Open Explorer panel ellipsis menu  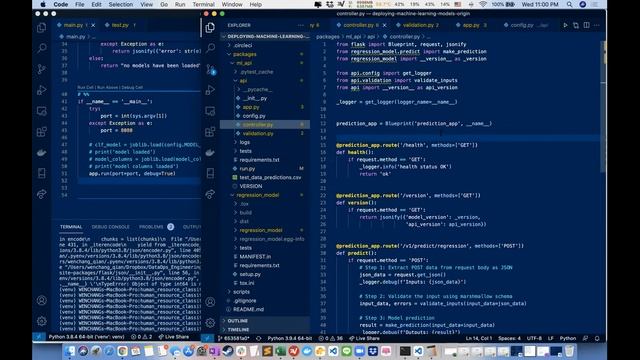pos(301,25)
